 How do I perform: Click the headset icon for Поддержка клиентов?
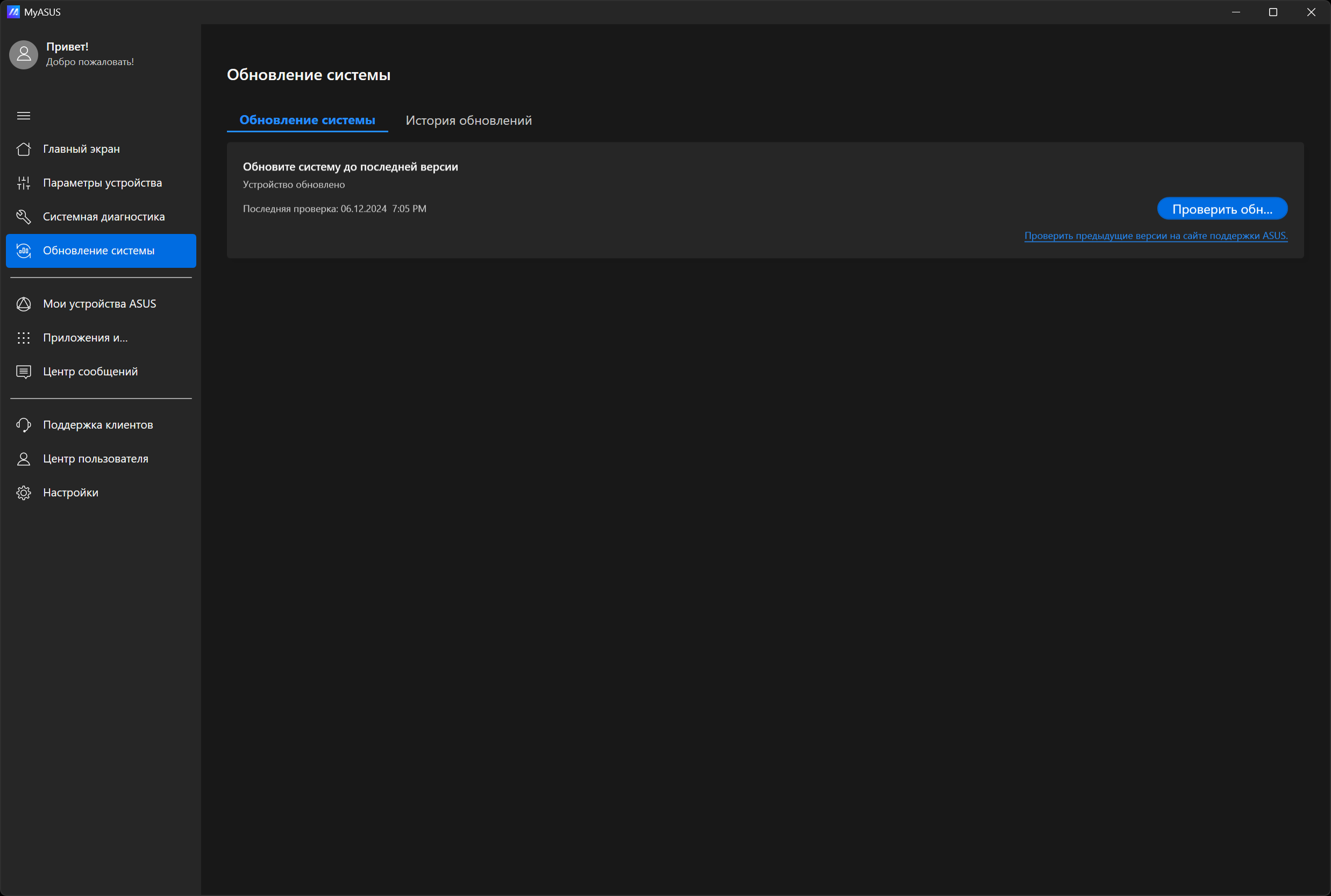(24, 424)
